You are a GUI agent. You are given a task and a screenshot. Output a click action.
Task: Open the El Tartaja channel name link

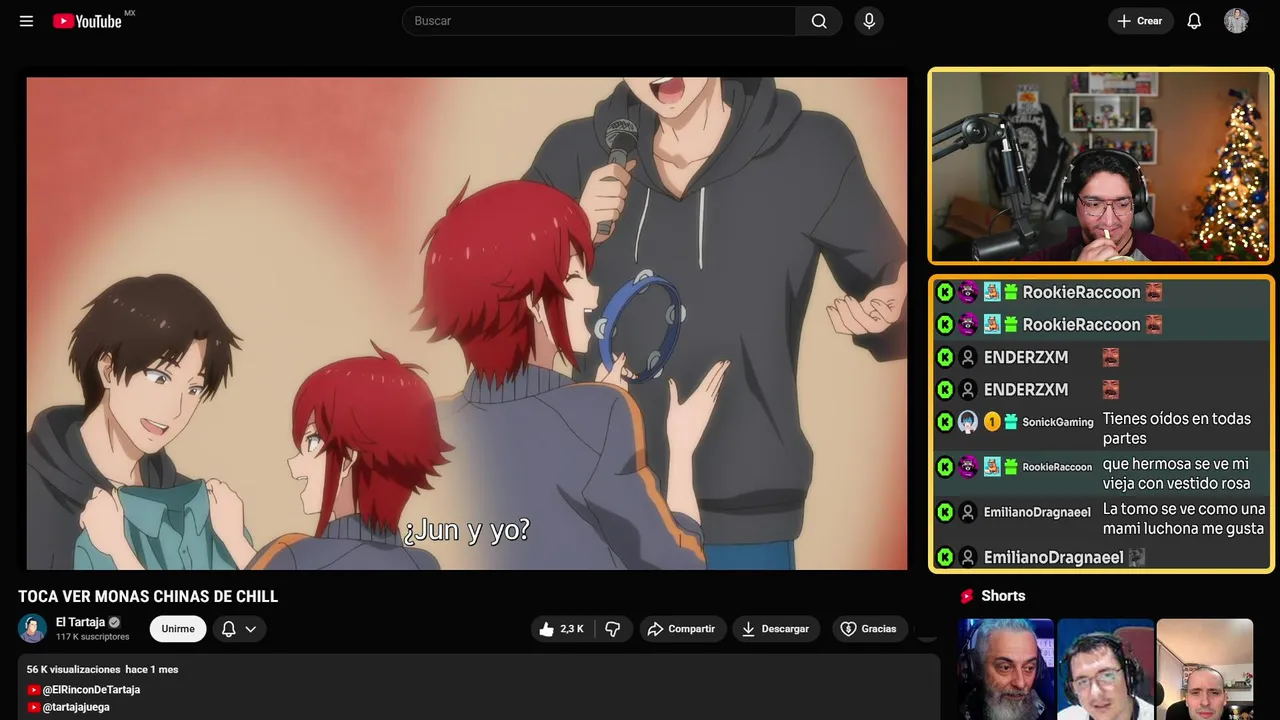(x=80, y=622)
